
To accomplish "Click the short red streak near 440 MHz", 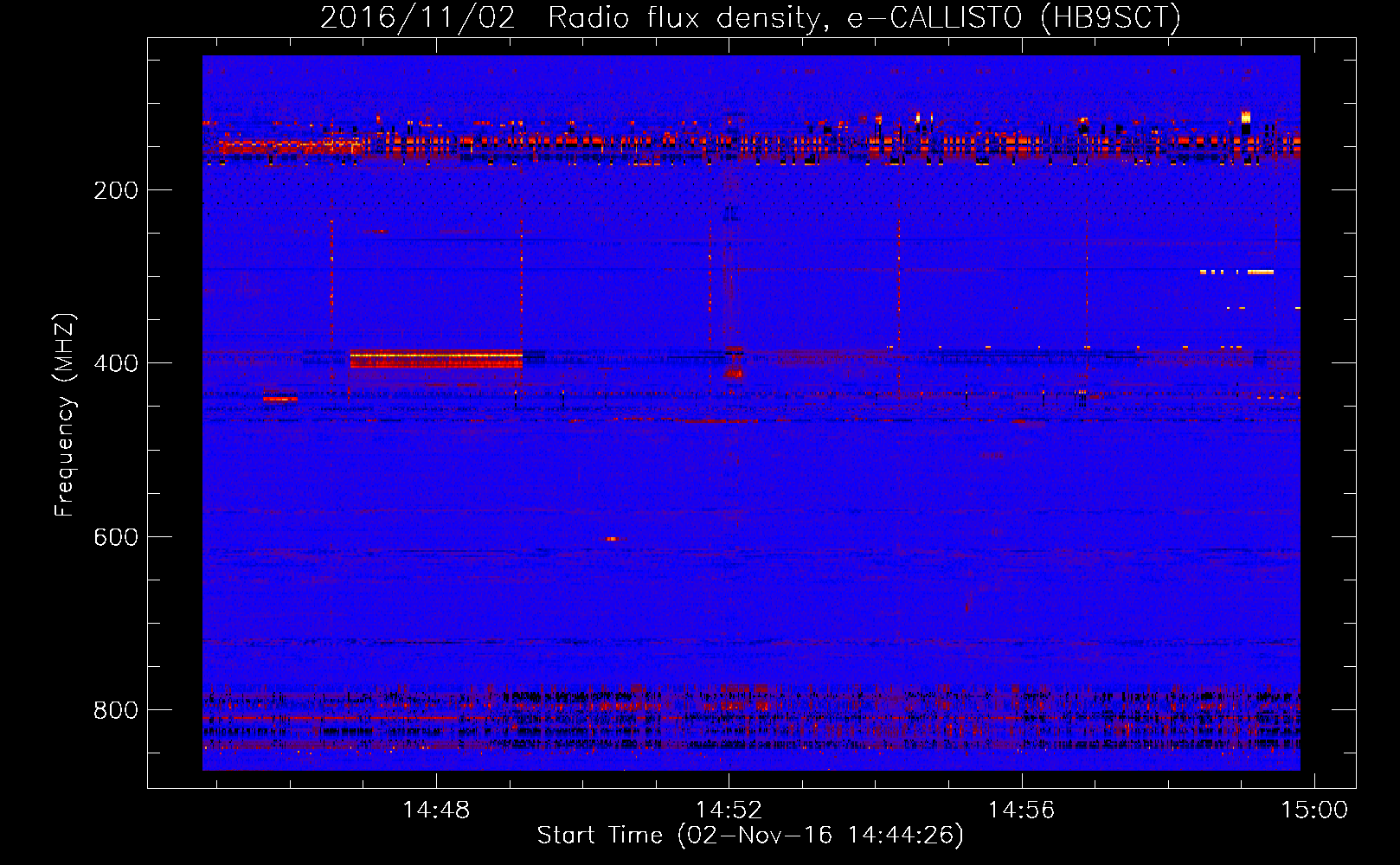I will pyautogui.click(x=279, y=399).
